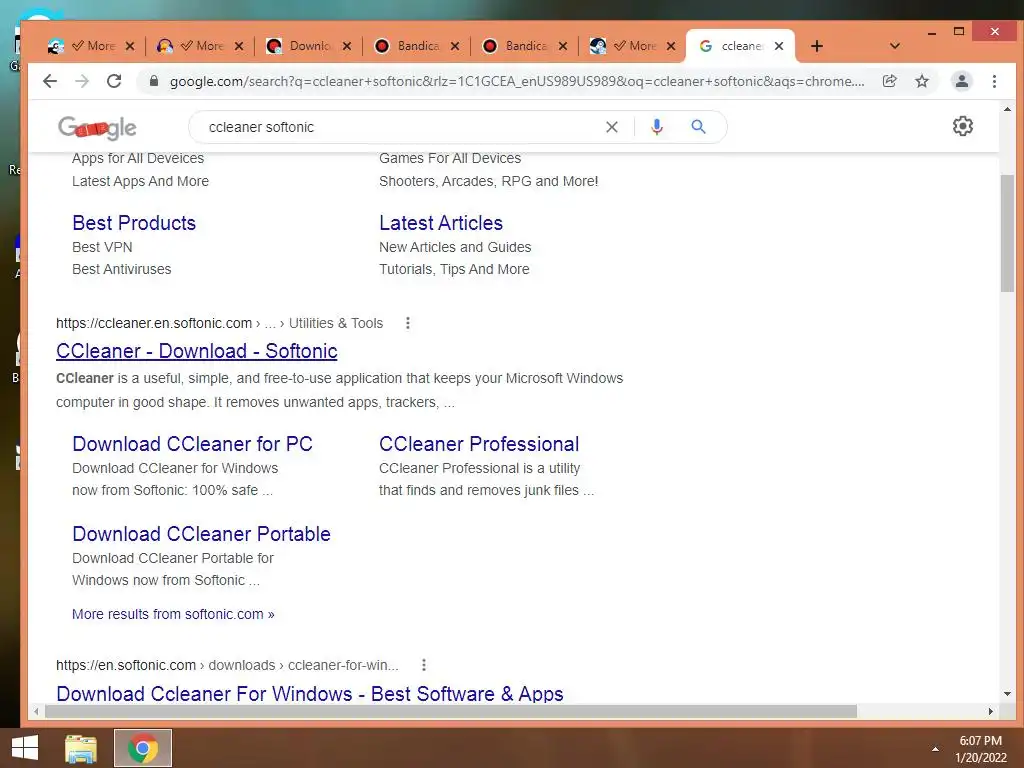Viewport: 1024px width, 768px height.
Task: Click 'Best Antiviruses' text
Action: (121, 269)
